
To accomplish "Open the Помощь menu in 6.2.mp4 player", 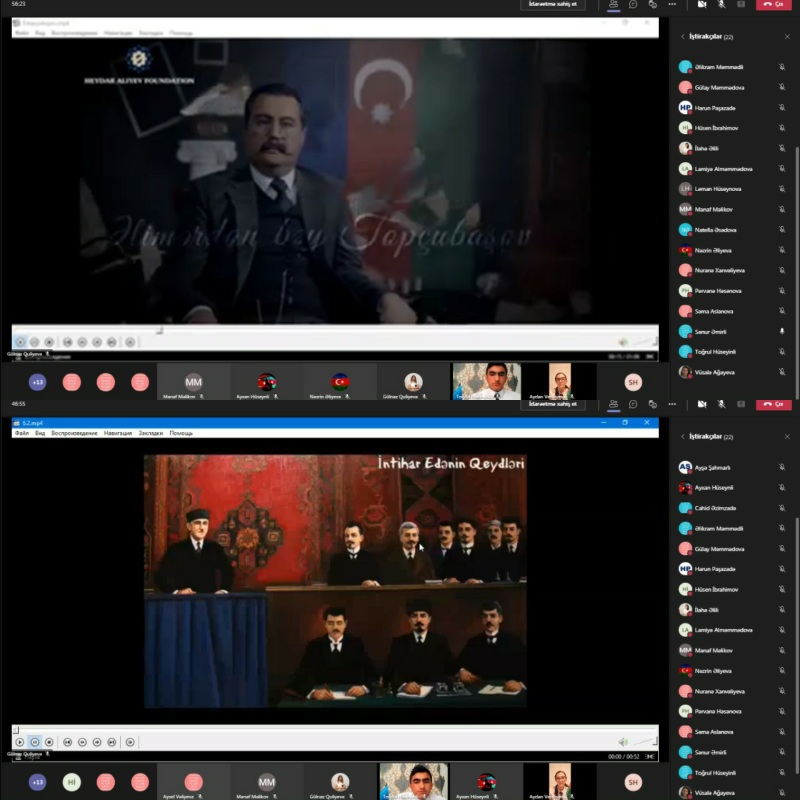I will [x=181, y=433].
